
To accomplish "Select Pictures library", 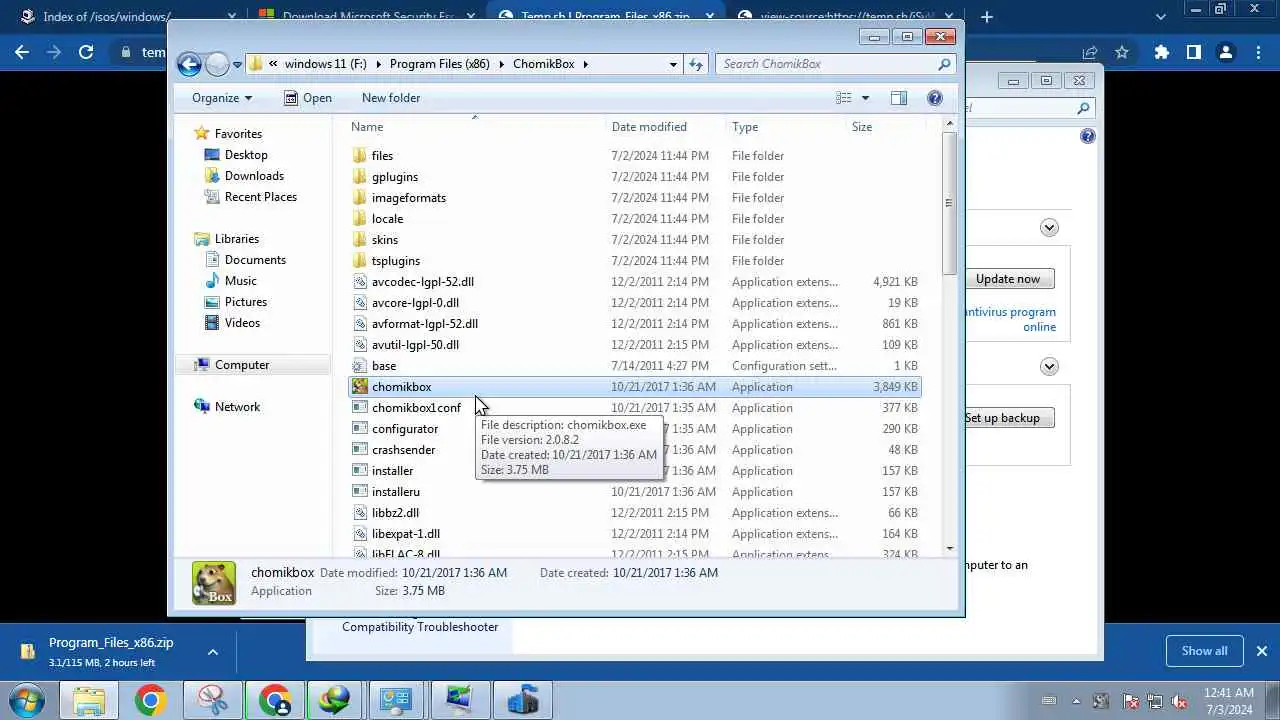I will click(x=246, y=302).
